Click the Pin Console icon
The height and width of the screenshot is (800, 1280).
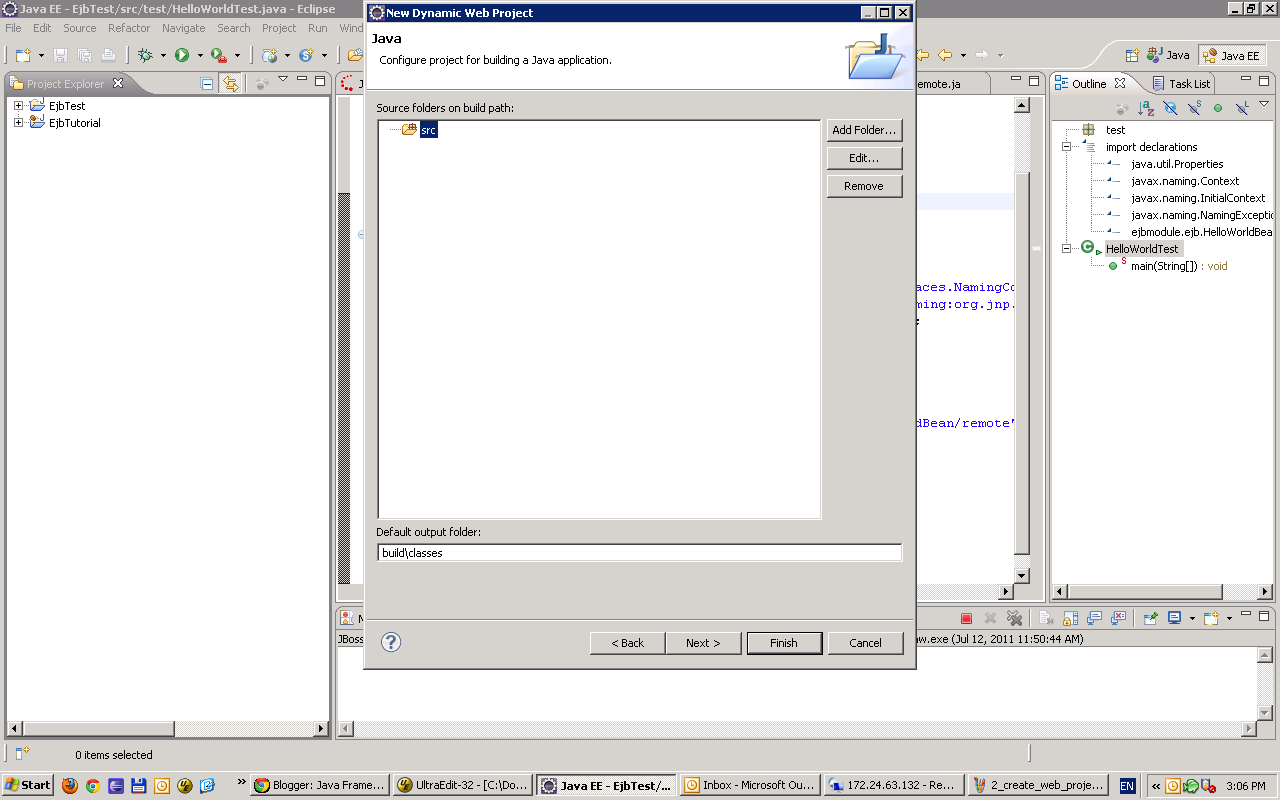click(1151, 619)
